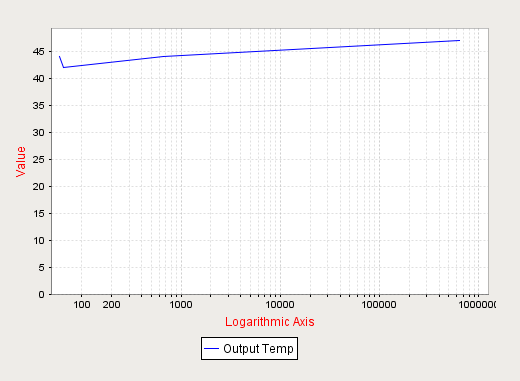Click the 40 tick label on Value axis
The height and width of the screenshot is (381, 520).
point(38,79)
